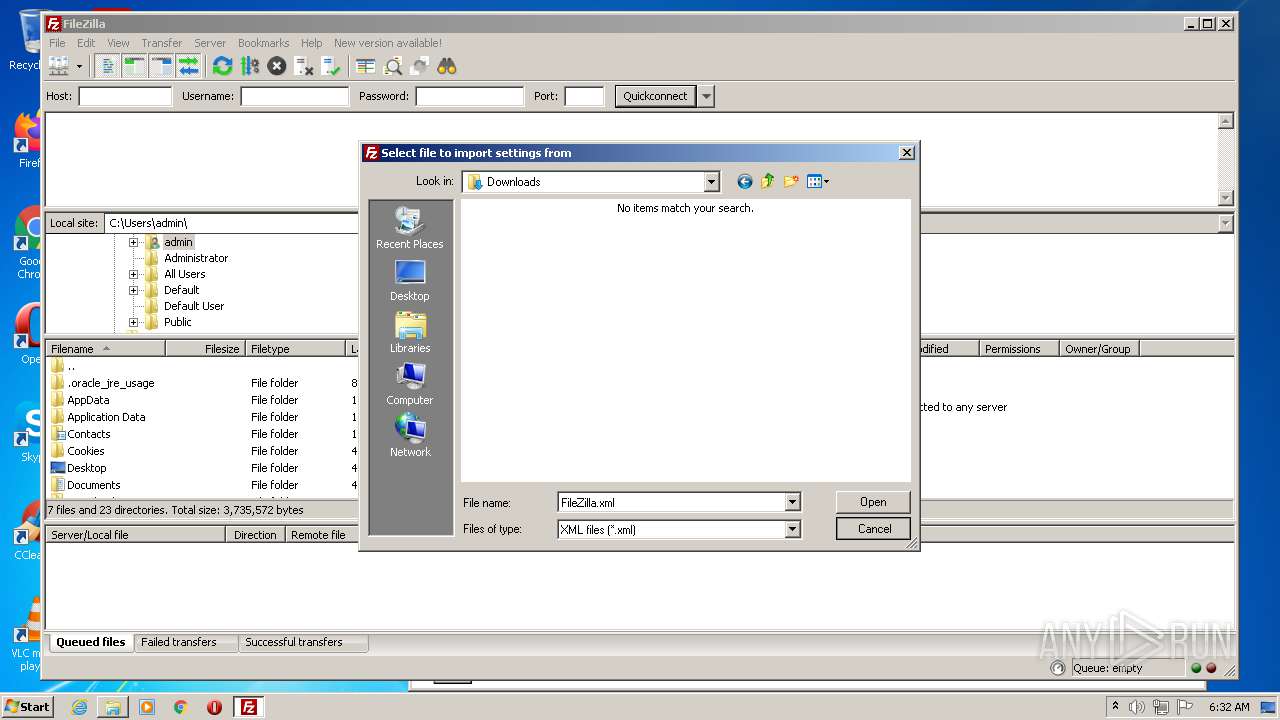Viewport: 1280px width, 720px height.
Task: Disconnect from server icon
Action: pyautogui.click(x=304, y=66)
